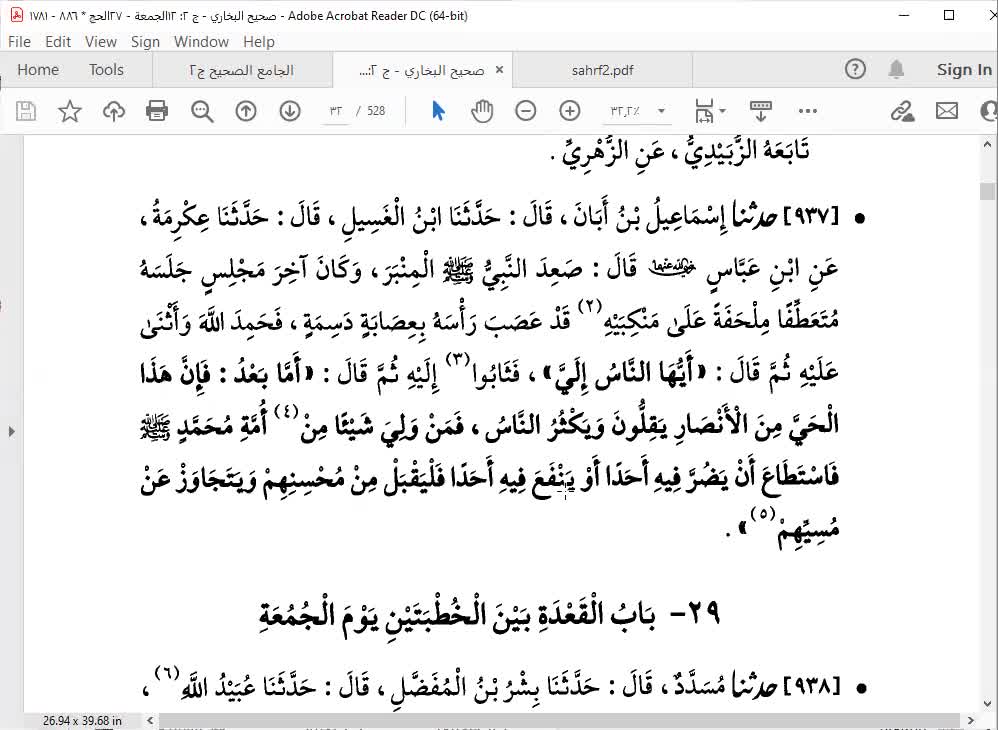Click the fit page scrolling icon
The image size is (998, 730).
(x=704, y=111)
